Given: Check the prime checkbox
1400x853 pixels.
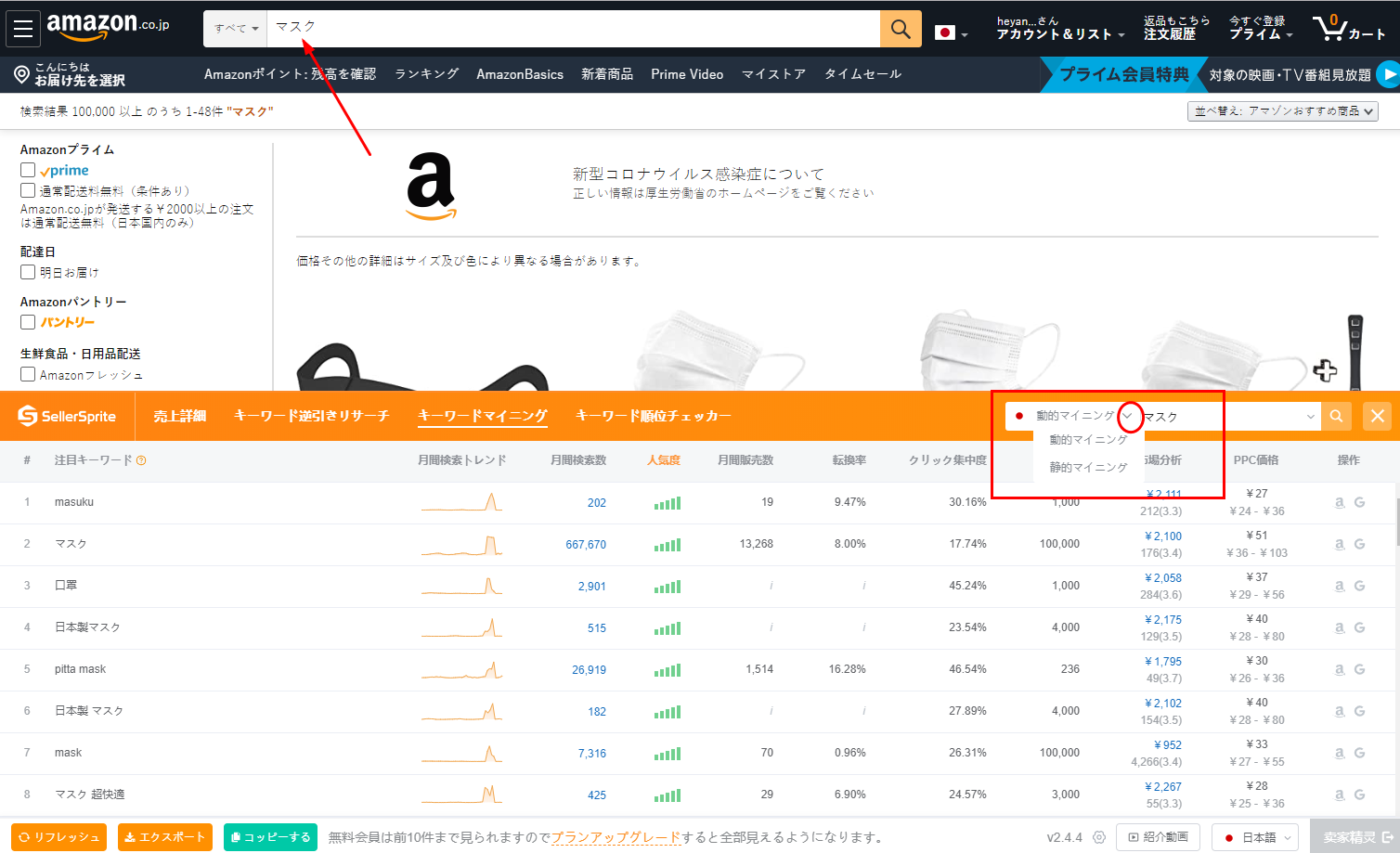Looking at the screenshot, I should coord(28,170).
